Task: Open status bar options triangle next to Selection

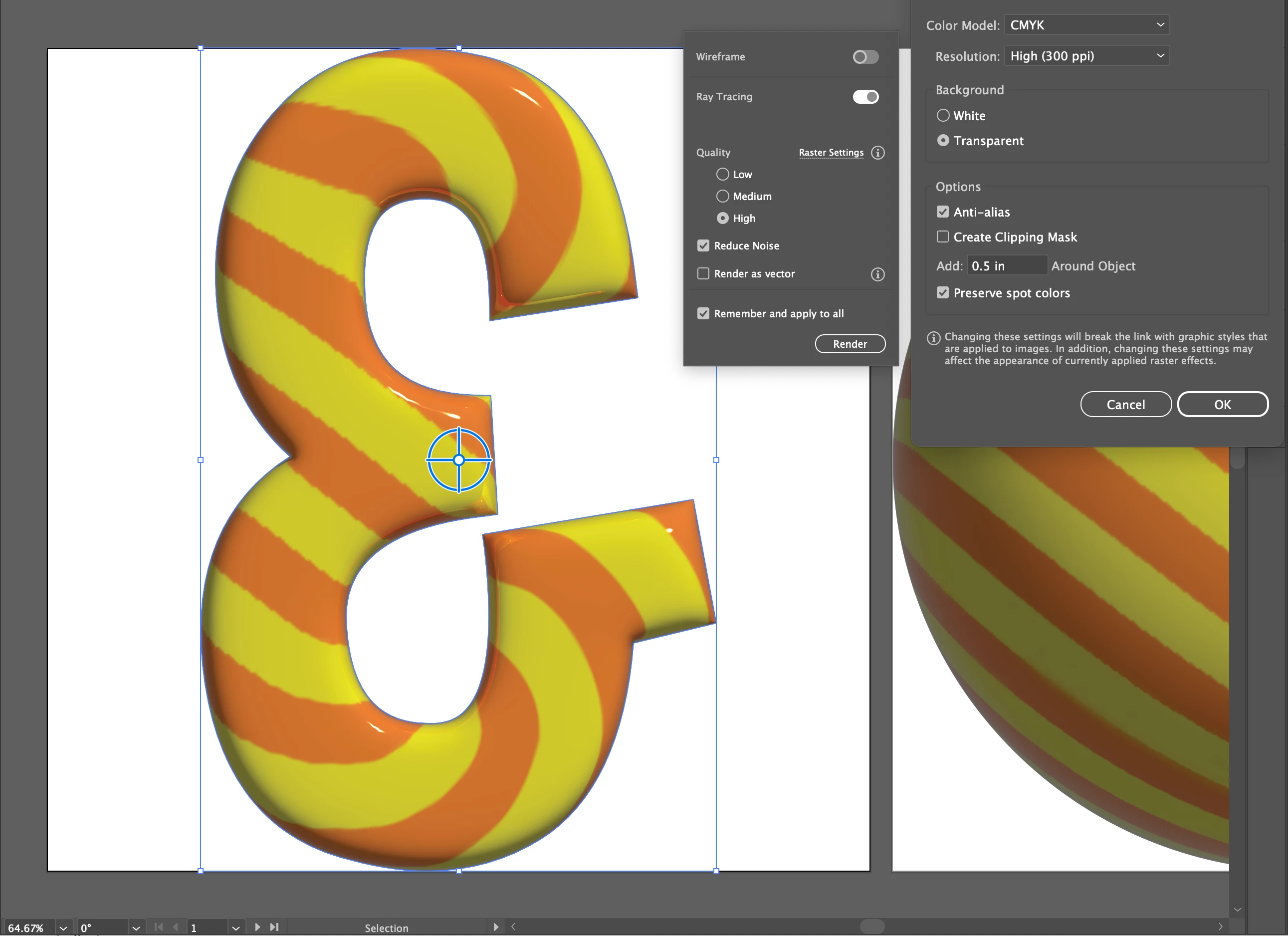Action: [495, 927]
